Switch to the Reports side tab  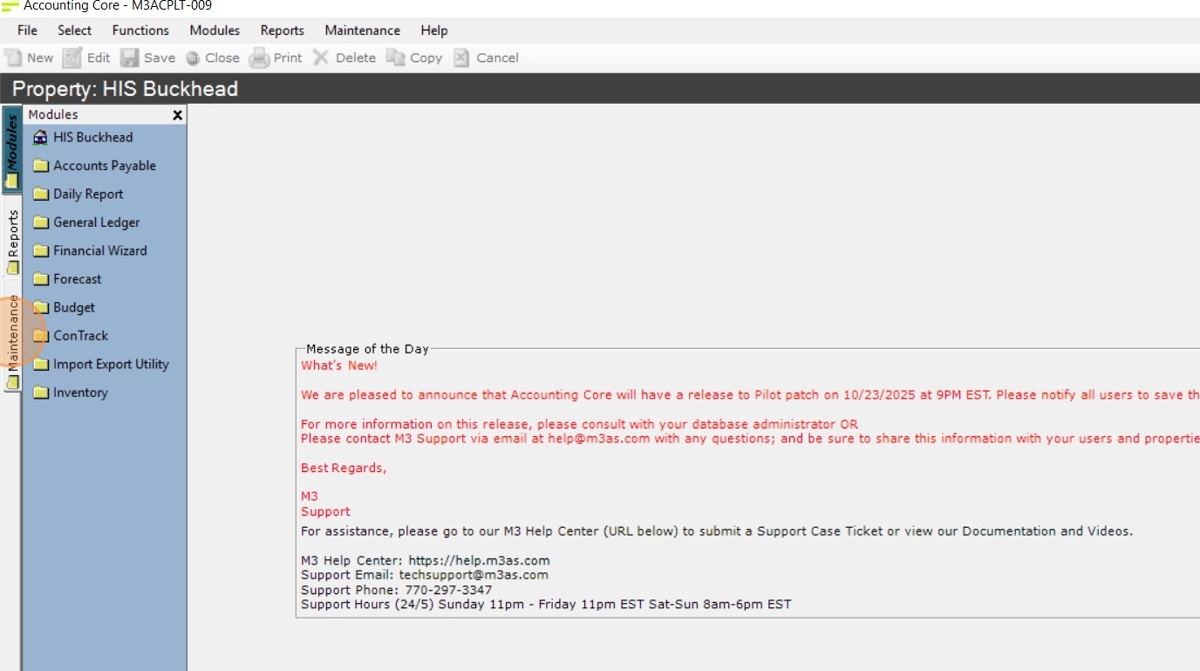coord(12,240)
